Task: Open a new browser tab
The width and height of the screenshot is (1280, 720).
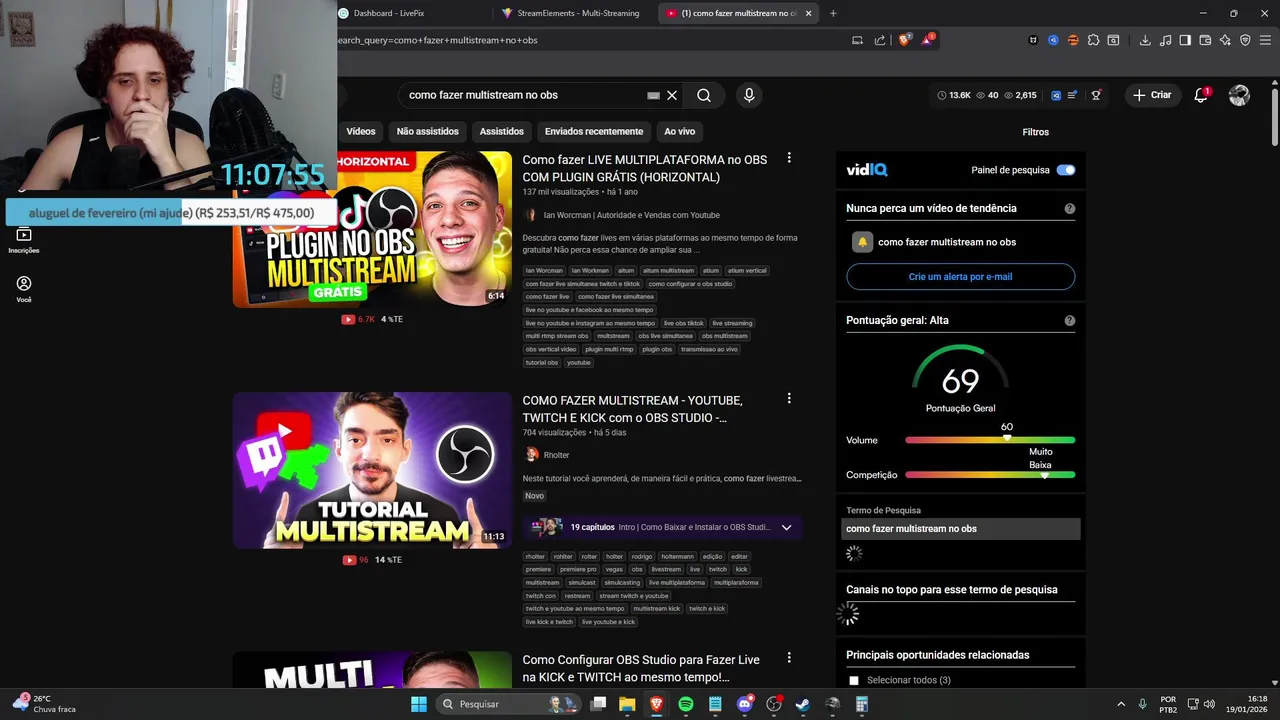Action: [x=833, y=13]
